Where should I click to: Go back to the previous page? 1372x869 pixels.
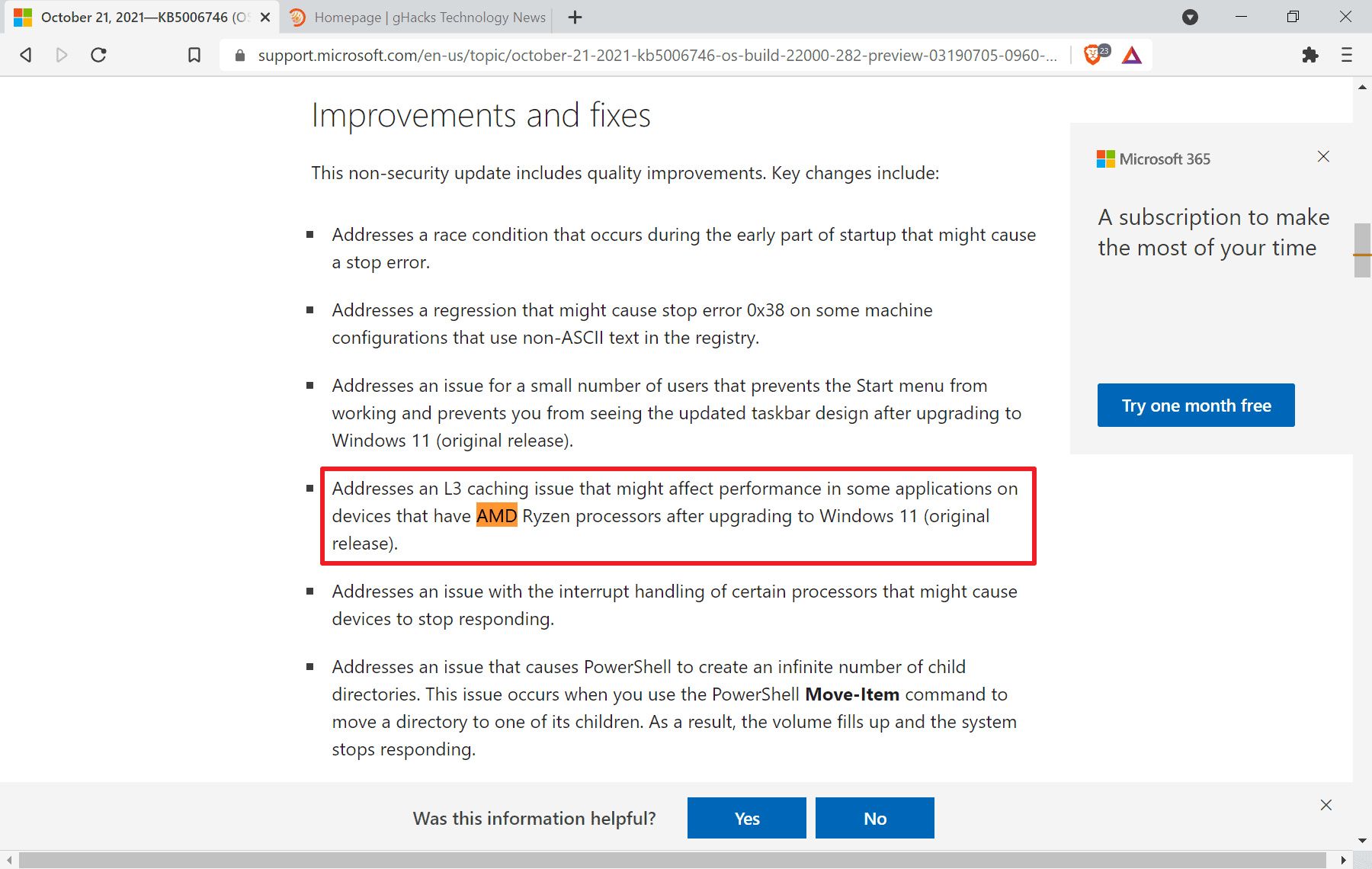pyautogui.click(x=25, y=54)
